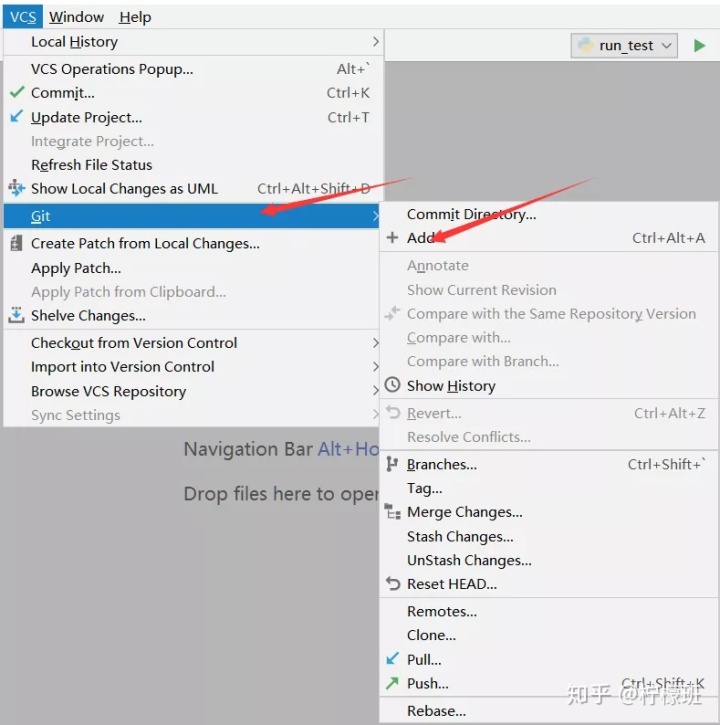Click the Update Project blue arrow icon
This screenshot has width=720, height=725.
pyautogui.click(x=16, y=116)
